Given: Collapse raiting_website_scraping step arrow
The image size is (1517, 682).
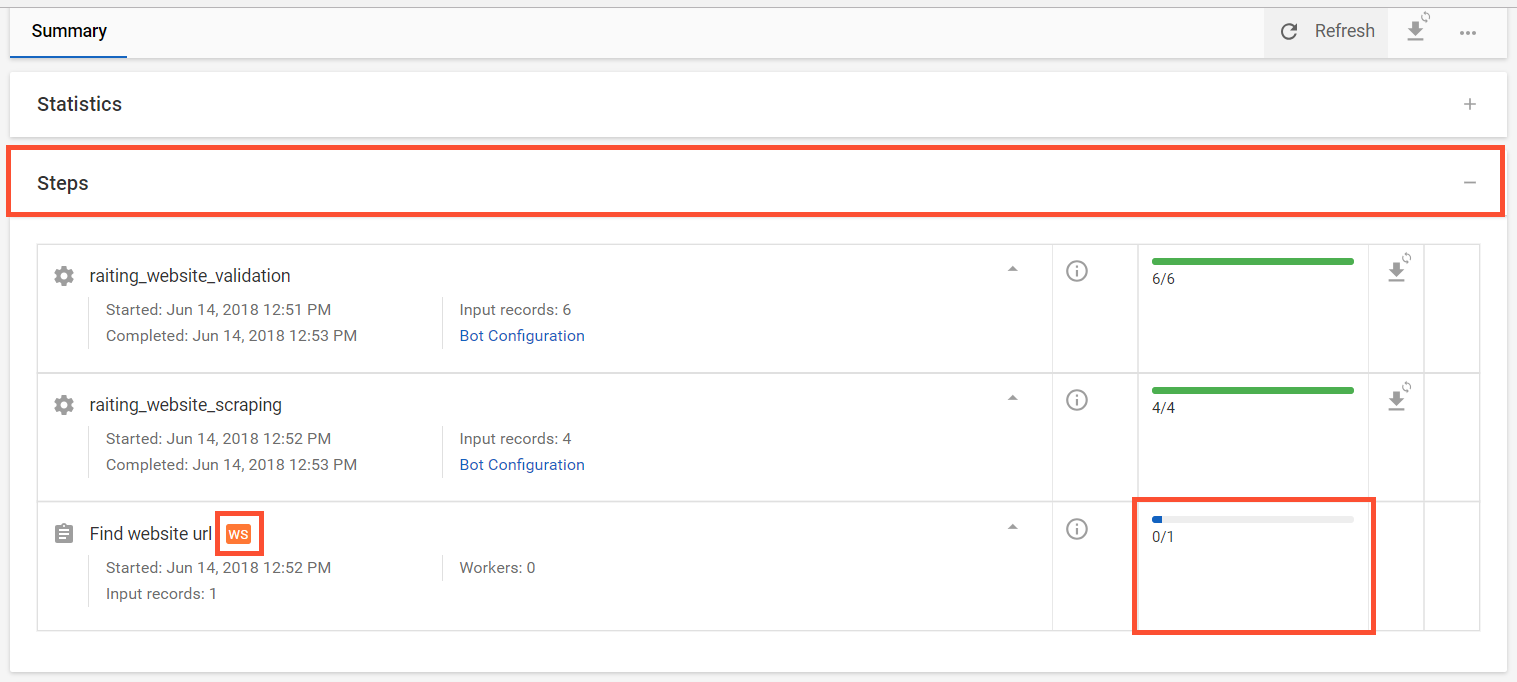Looking at the screenshot, I should [x=1012, y=398].
